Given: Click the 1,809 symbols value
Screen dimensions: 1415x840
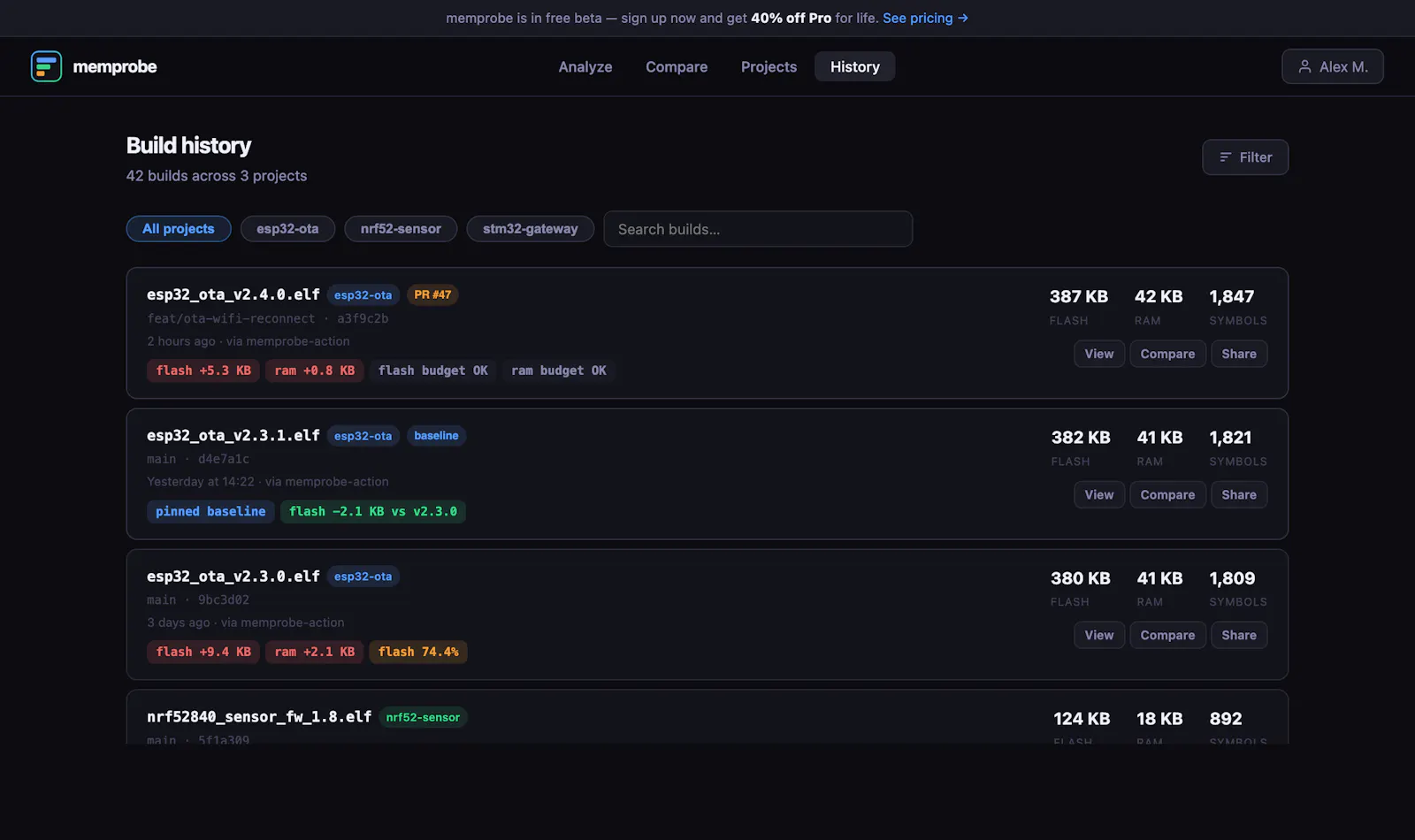Looking at the screenshot, I should (1232, 577).
